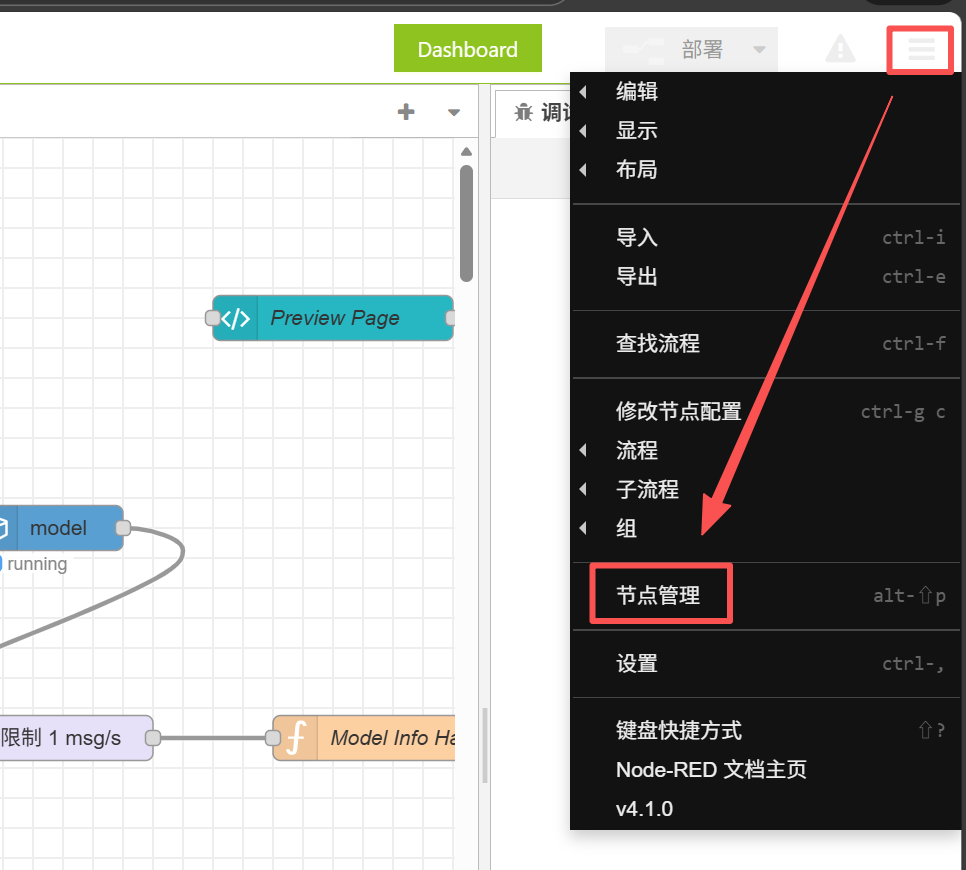Click the cube icon on model node
Viewport: 966px width, 870px height.
pos(4,528)
